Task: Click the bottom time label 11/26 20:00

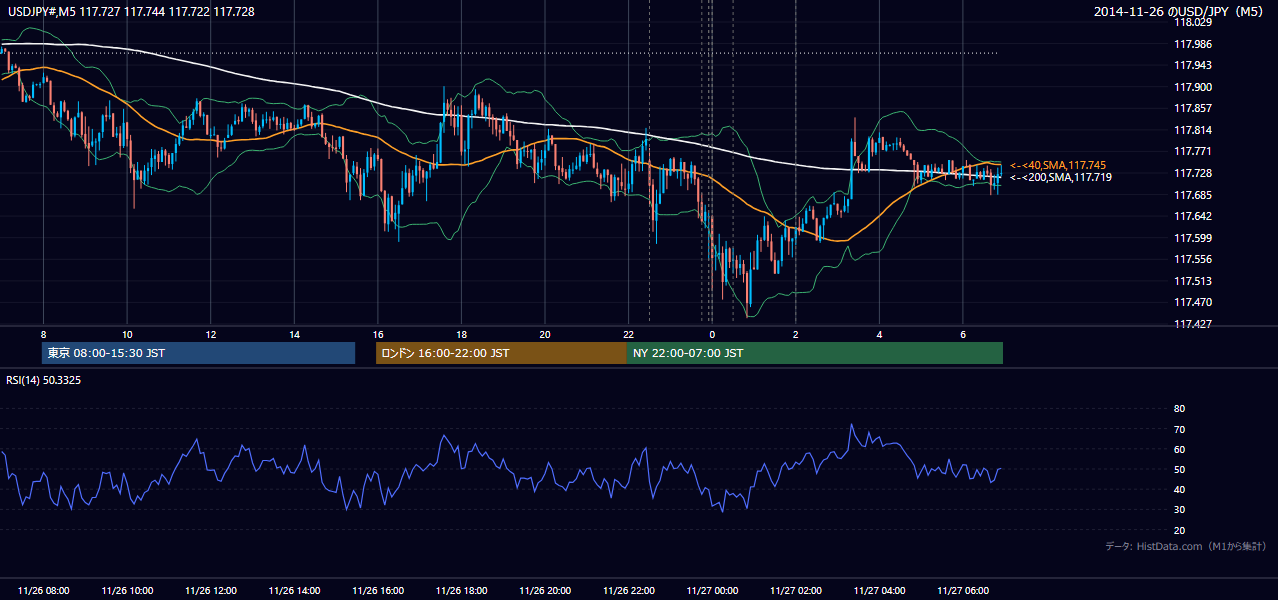Action: [x=545, y=591]
